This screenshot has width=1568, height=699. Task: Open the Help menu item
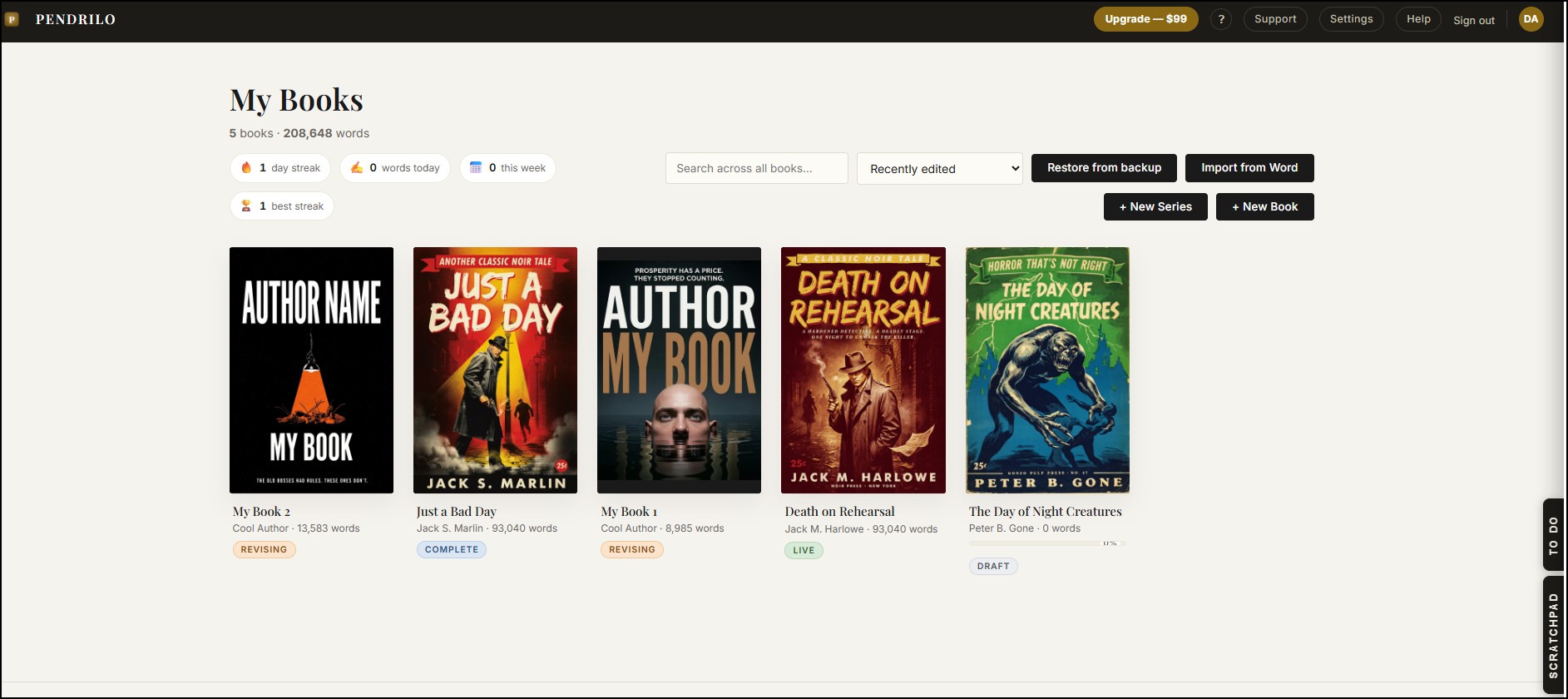1418,19
